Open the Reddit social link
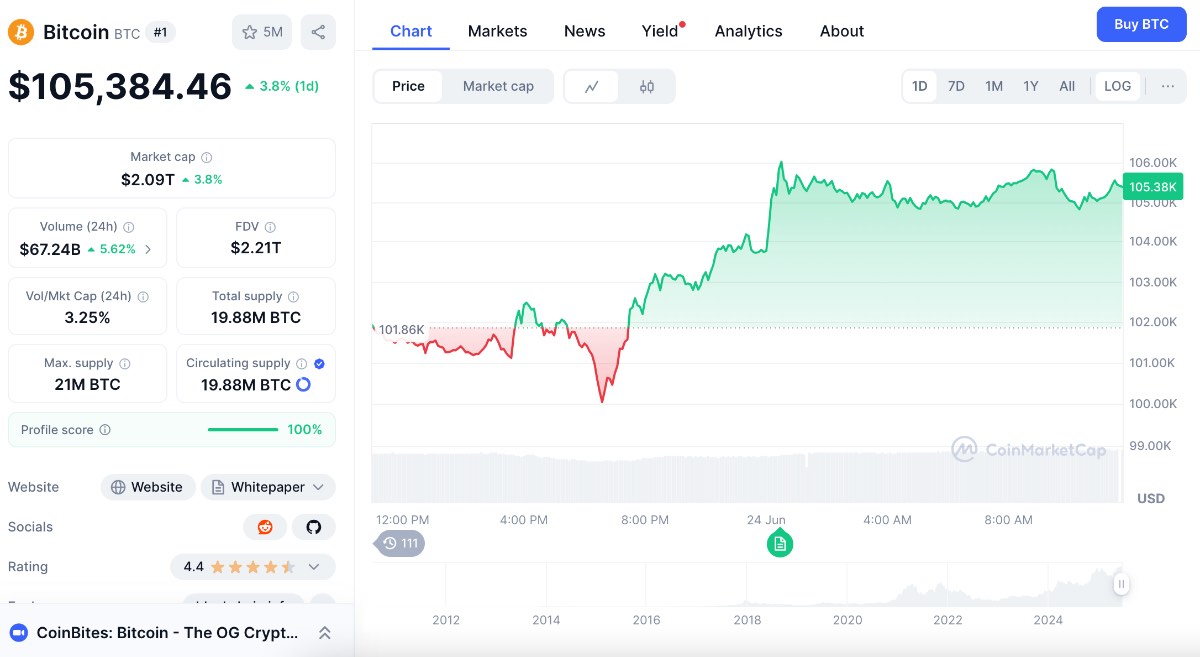The height and width of the screenshot is (657, 1200). pos(265,527)
